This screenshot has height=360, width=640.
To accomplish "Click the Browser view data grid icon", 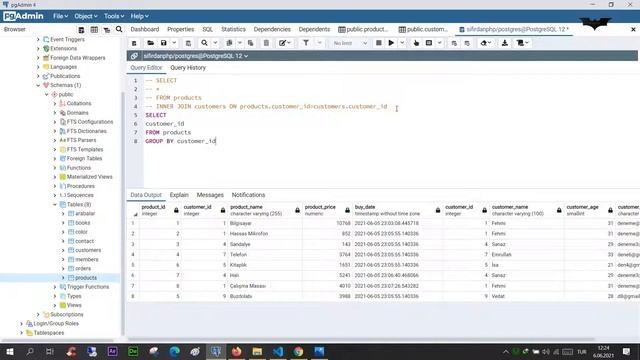I will (94, 30).
